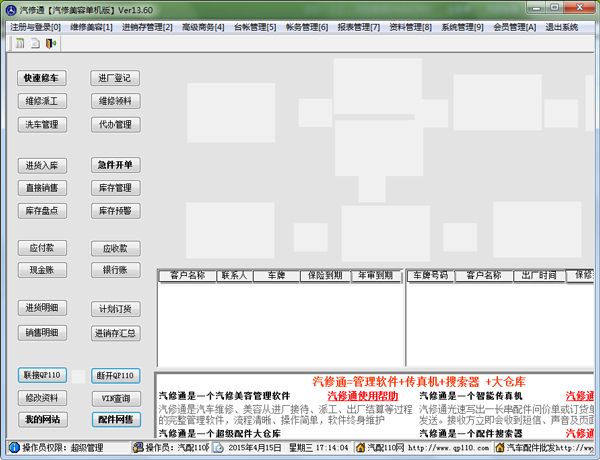
Task: Click the 联接QP110 button
Action: 42,375
